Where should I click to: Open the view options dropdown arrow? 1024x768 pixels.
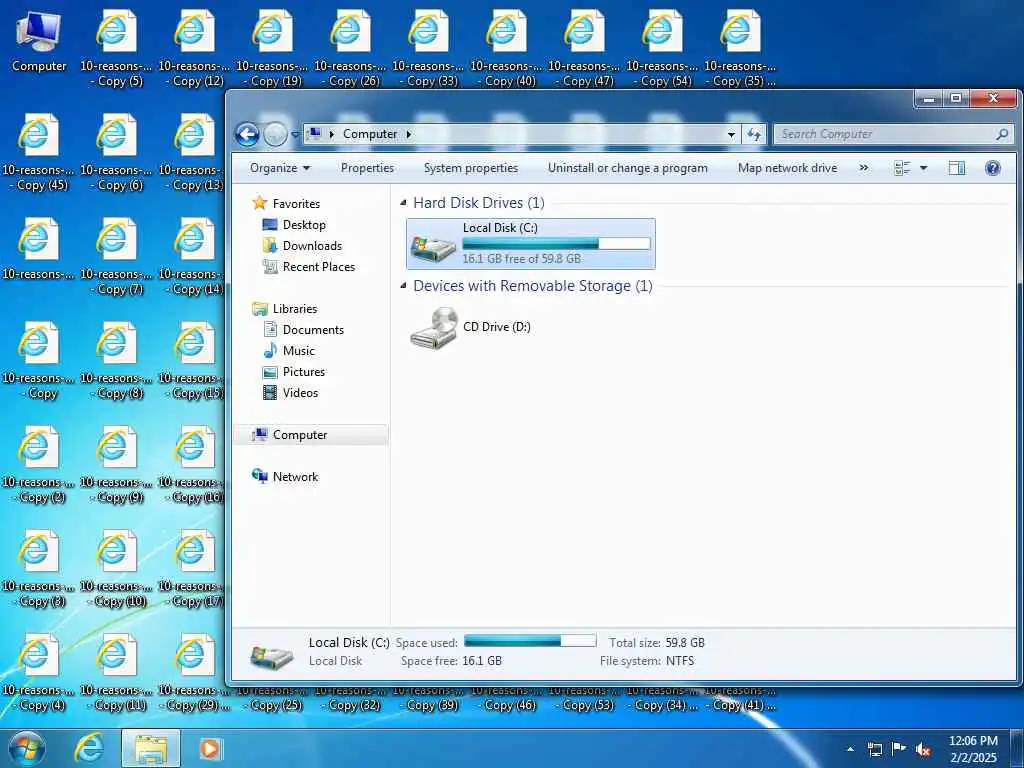(923, 168)
